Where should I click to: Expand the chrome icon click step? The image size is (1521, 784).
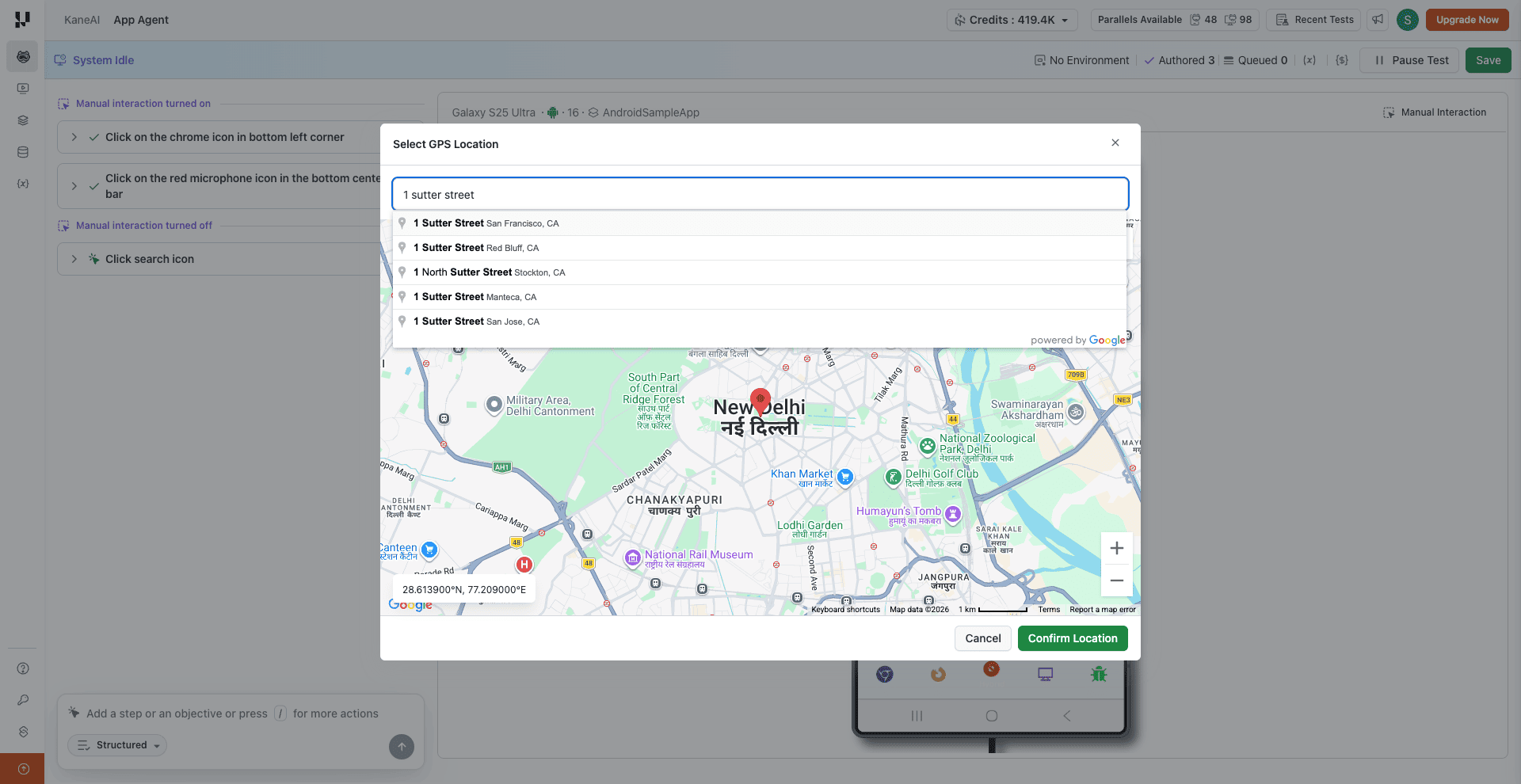coord(74,136)
